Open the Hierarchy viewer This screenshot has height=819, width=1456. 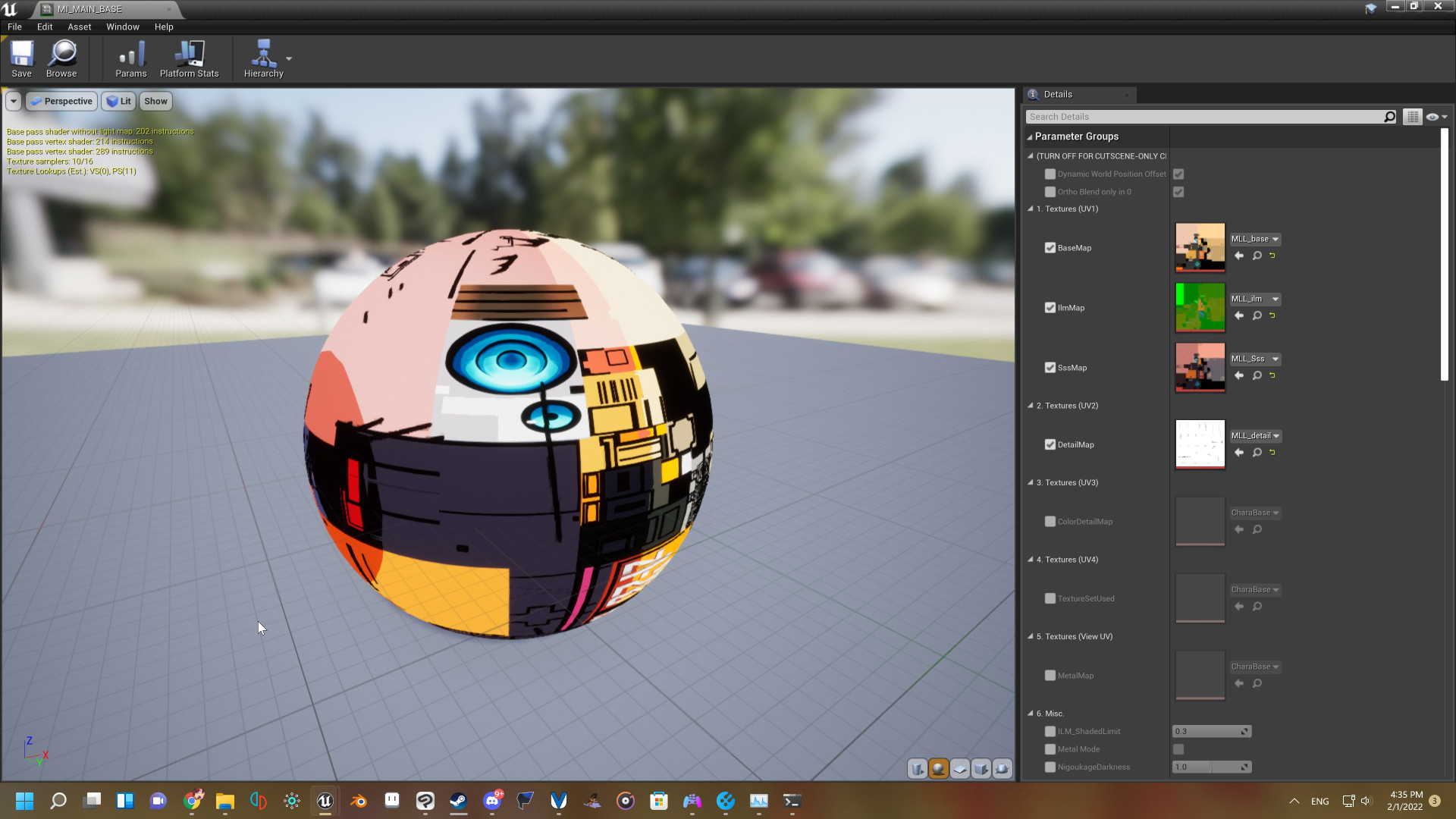pyautogui.click(x=263, y=58)
